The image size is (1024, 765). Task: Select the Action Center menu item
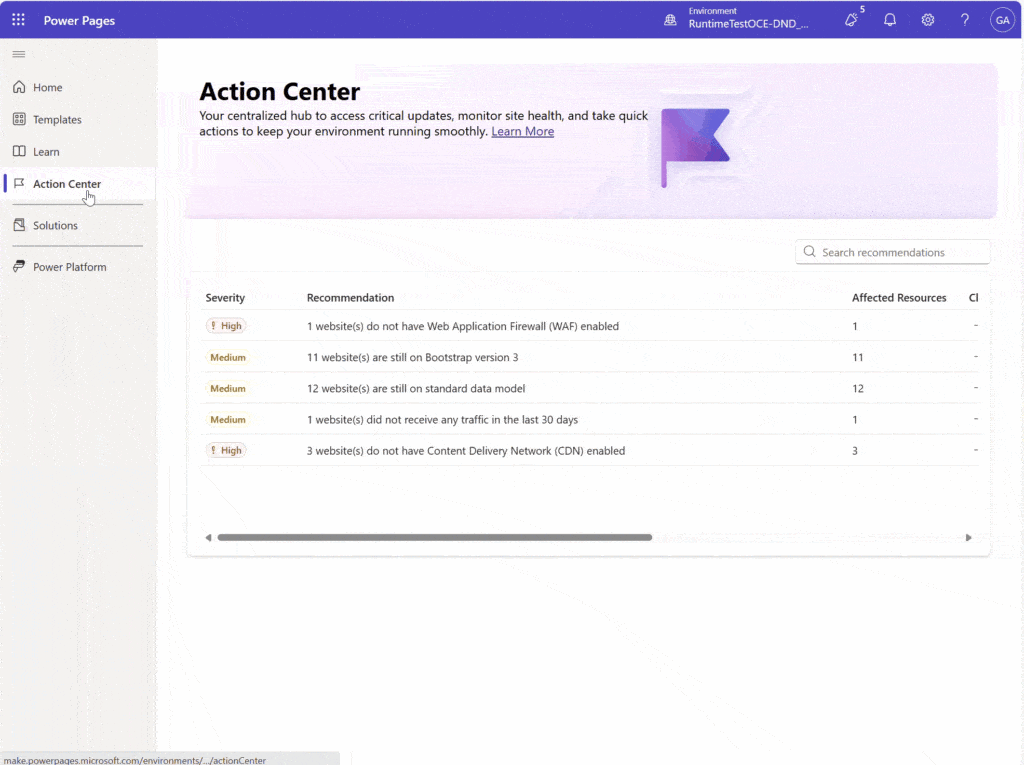(78, 184)
